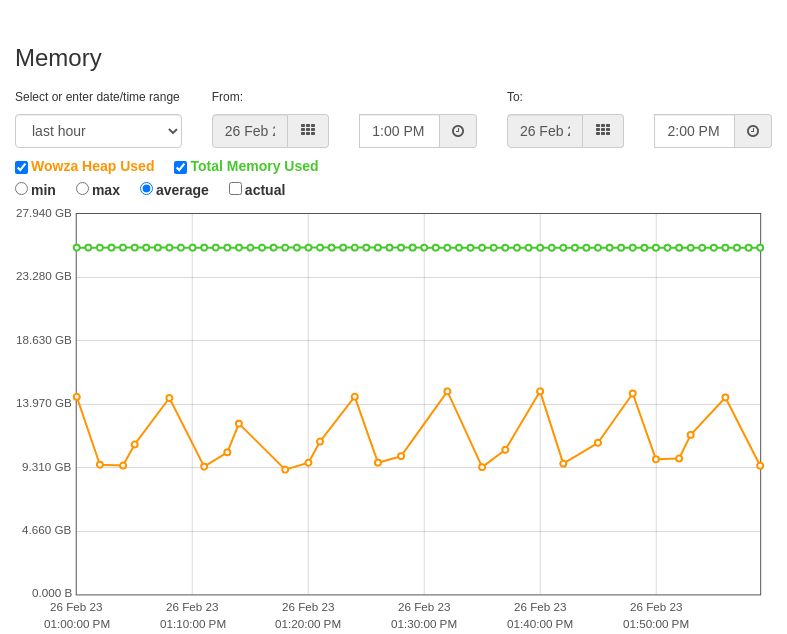The width and height of the screenshot is (787, 634).
Task: Open the From date calendar grid icon
Action: tap(308, 131)
